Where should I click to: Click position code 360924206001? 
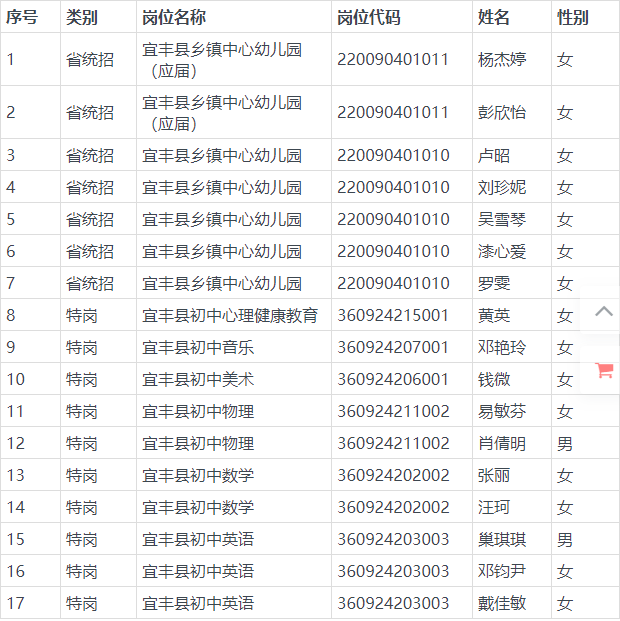pyautogui.click(x=393, y=380)
